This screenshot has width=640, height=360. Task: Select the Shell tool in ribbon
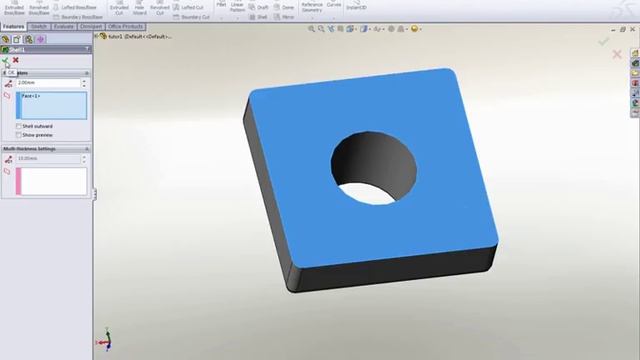tap(258, 17)
